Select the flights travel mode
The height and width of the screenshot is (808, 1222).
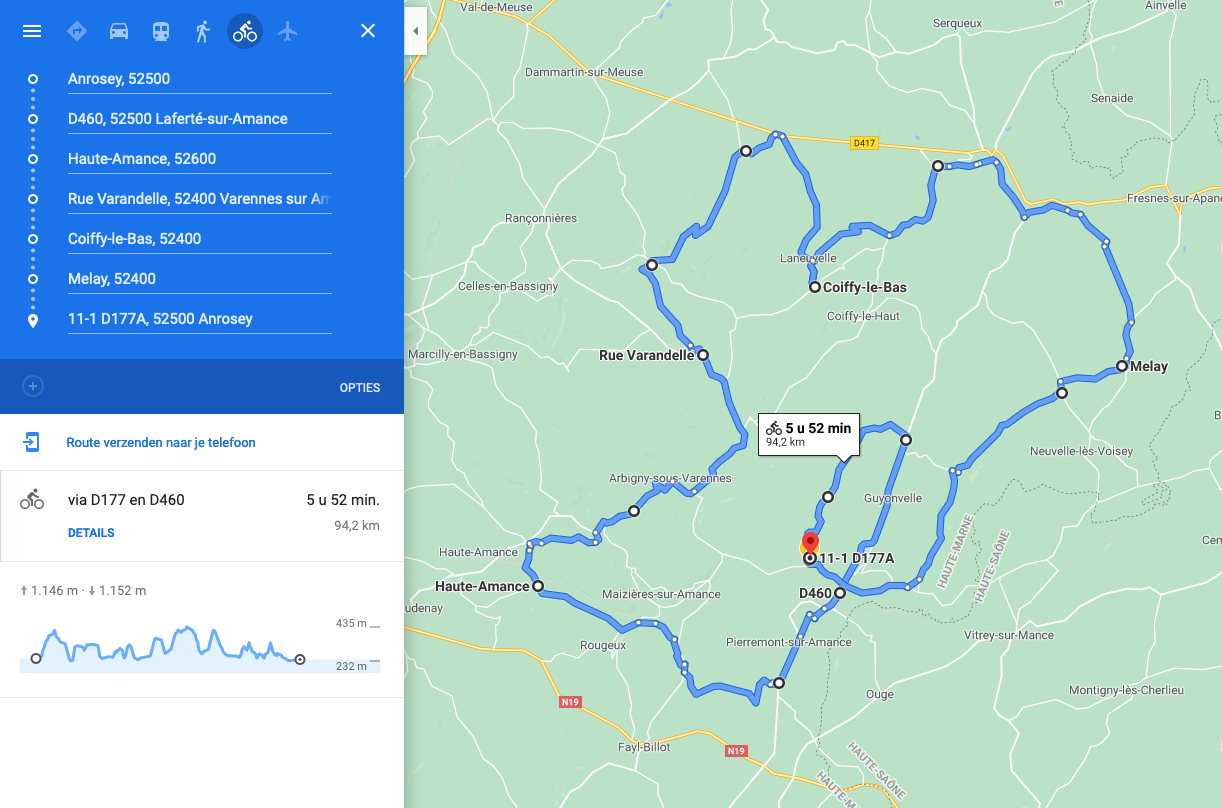coord(288,31)
